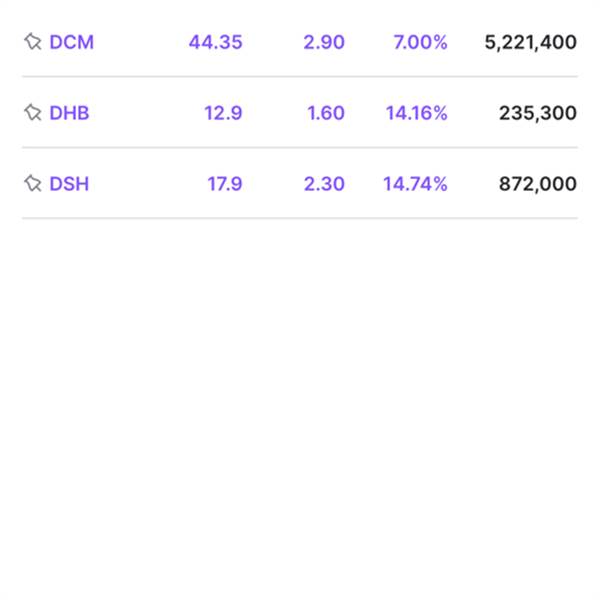Select the DHB volume 235,300
This screenshot has height=600, width=600.
click(538, 113)
